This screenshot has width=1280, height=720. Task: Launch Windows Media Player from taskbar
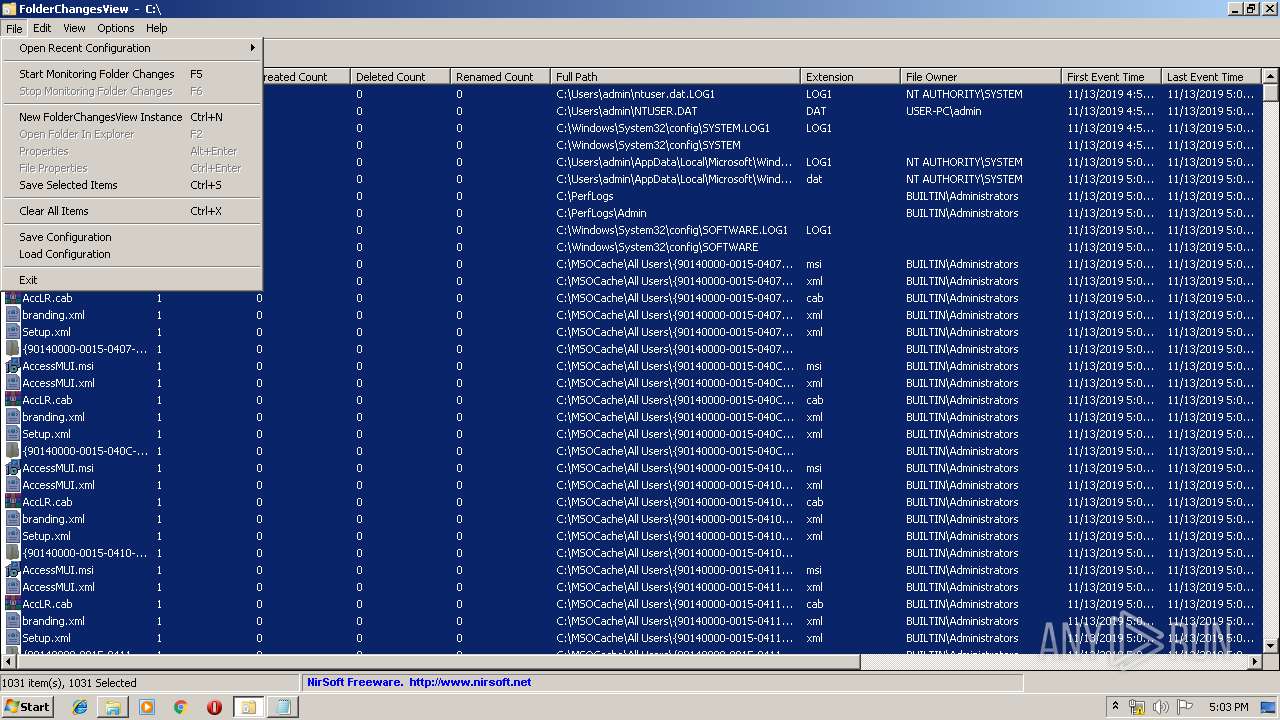pyautogui.click(x=147, y=707)
